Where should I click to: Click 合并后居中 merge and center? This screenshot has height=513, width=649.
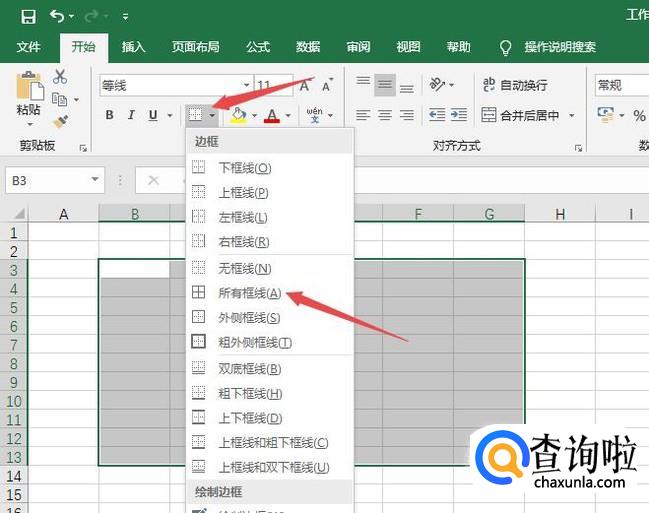(x=520, y=115)
